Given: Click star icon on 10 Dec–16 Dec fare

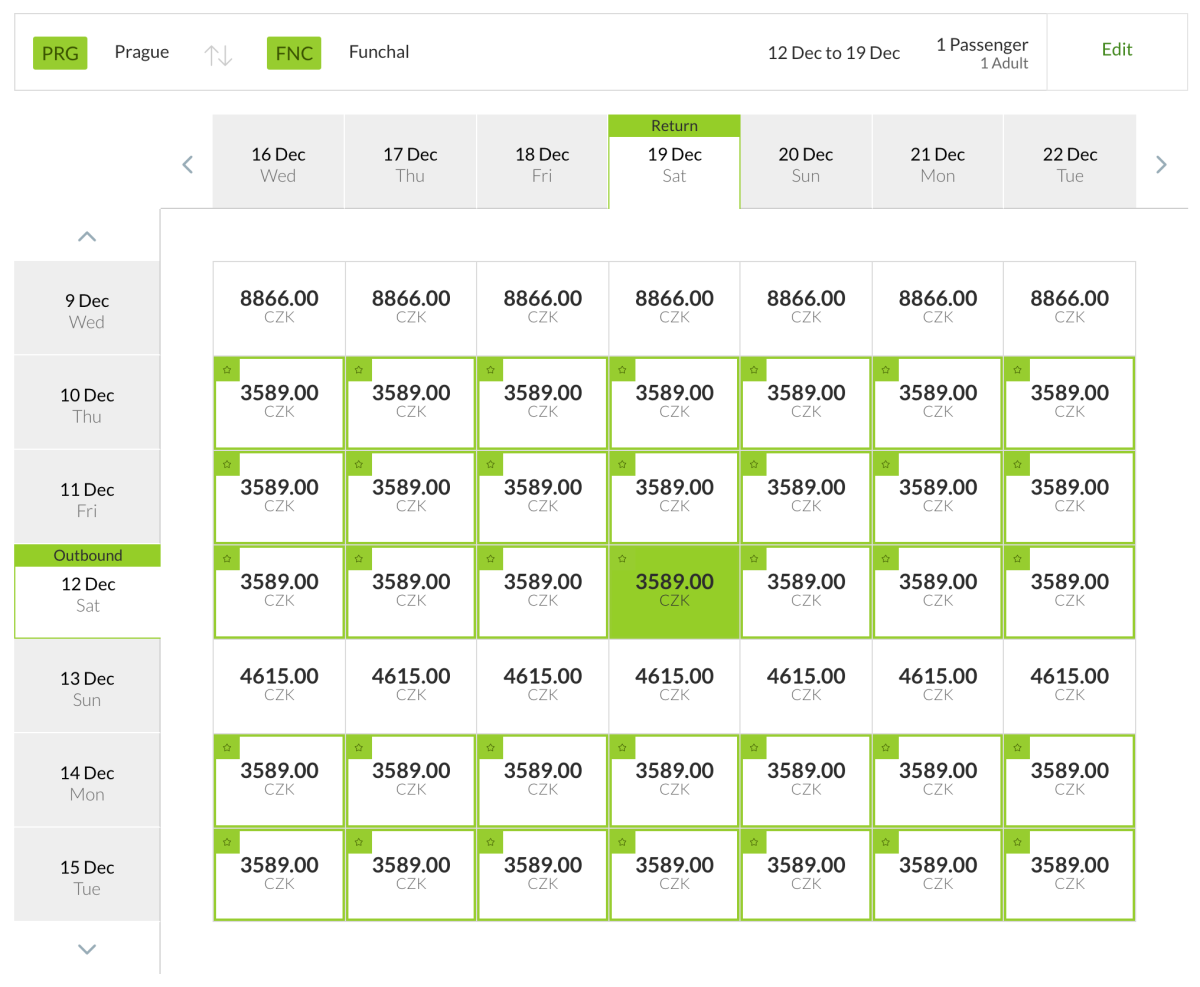Looking at the screenshot, I should coord(227,370).
